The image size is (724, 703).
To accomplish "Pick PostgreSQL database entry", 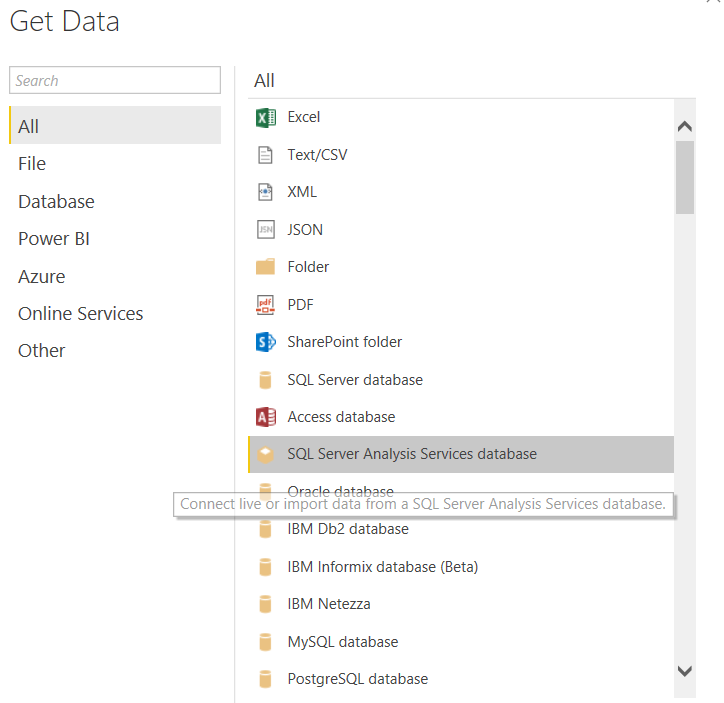I will pyautogui.click(x=461, y=679).
